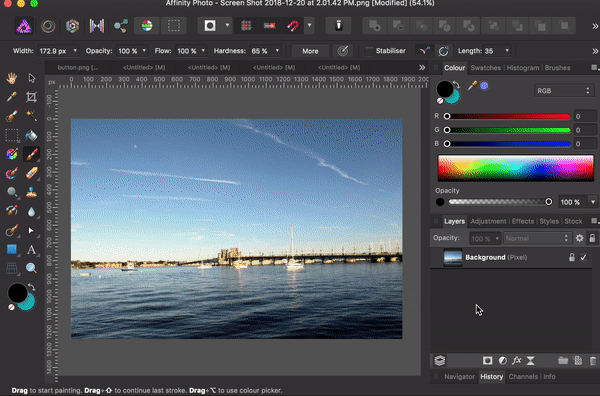Click the Add Mask Layer icon

tap(487, 360)
